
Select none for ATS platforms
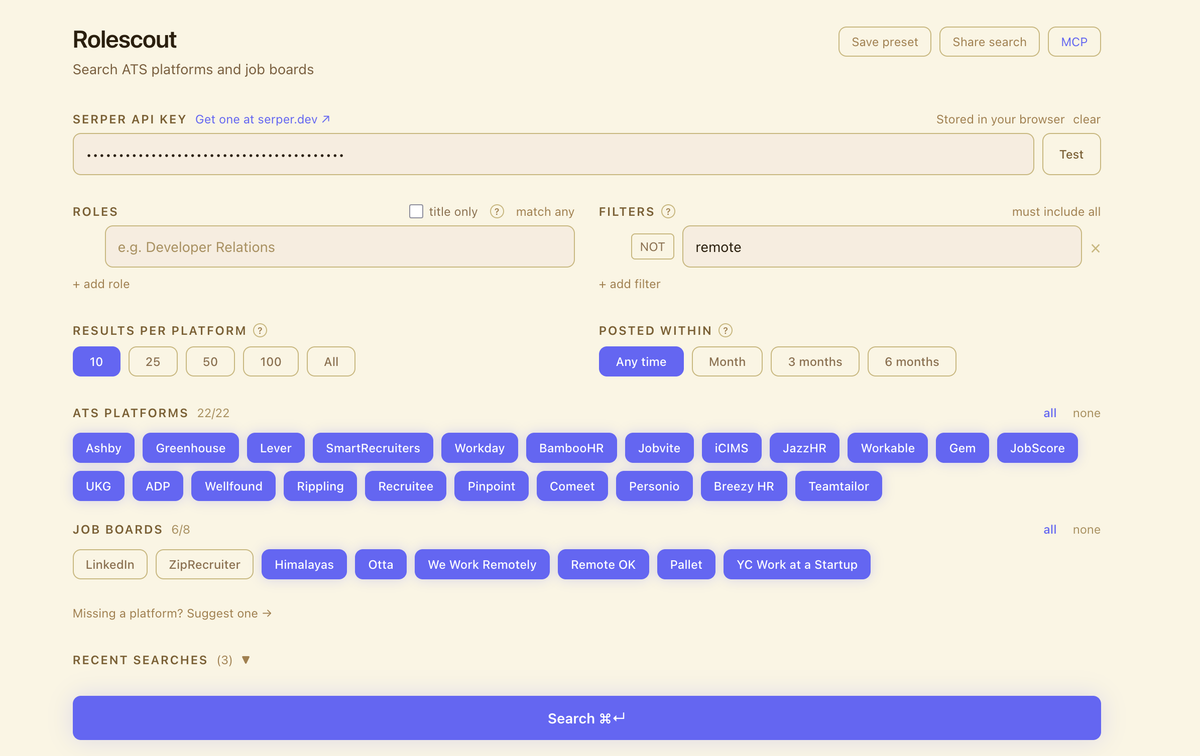(1086, 413)
